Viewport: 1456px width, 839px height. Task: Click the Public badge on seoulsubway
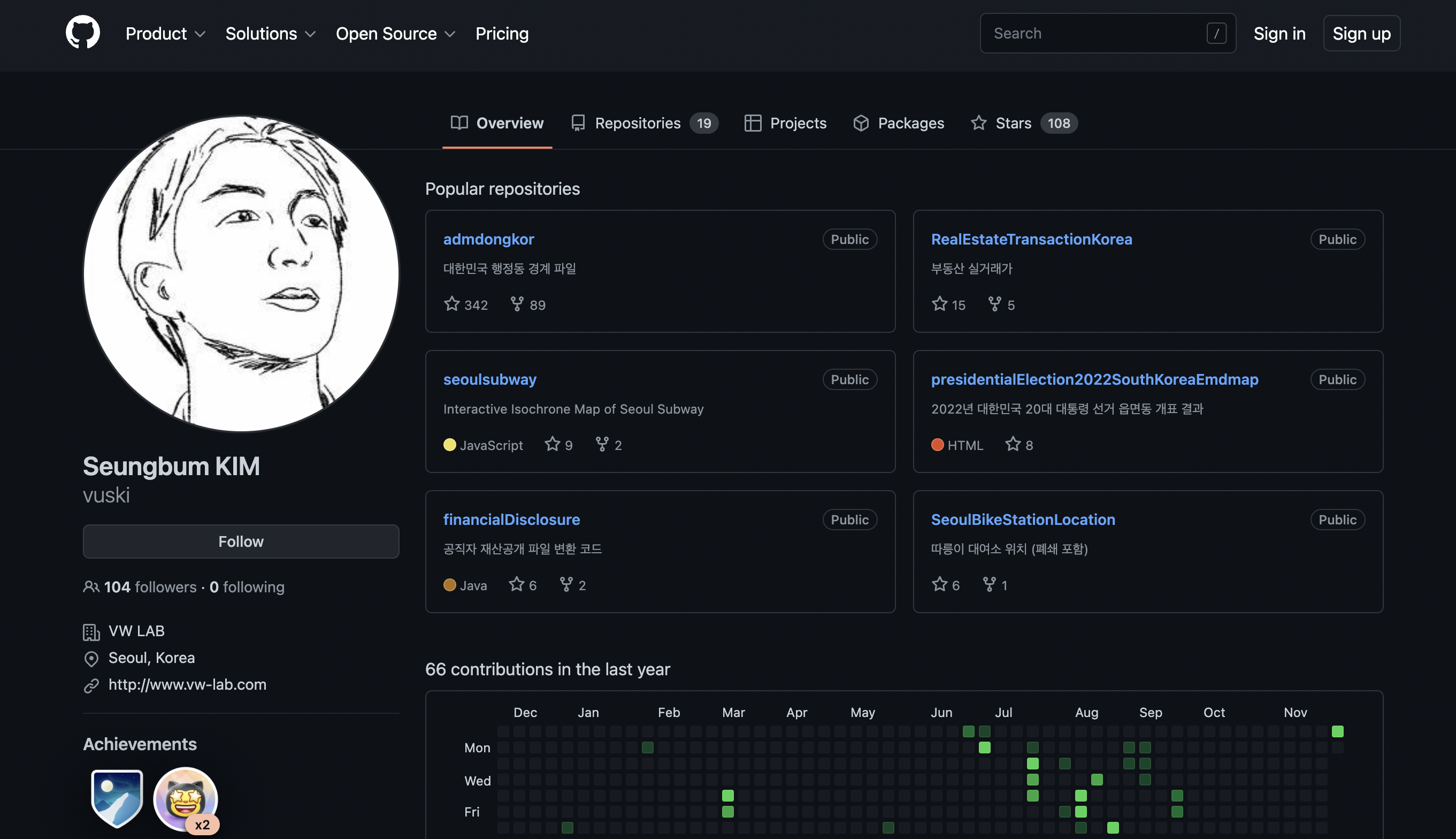(x=849, y=379)
